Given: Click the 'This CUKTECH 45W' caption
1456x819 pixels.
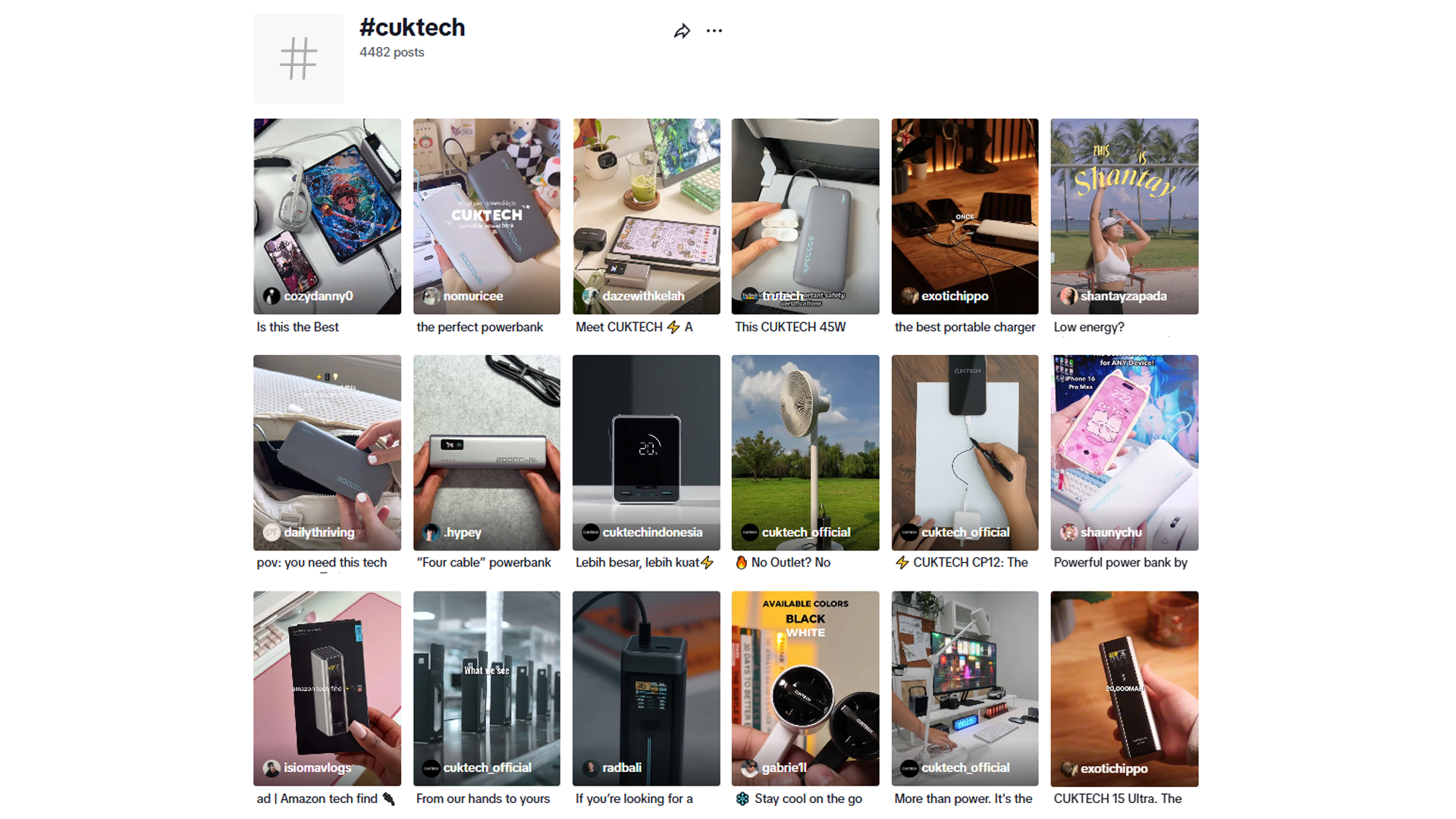Looking at the screenshot, I should click(x=790, y=327).
